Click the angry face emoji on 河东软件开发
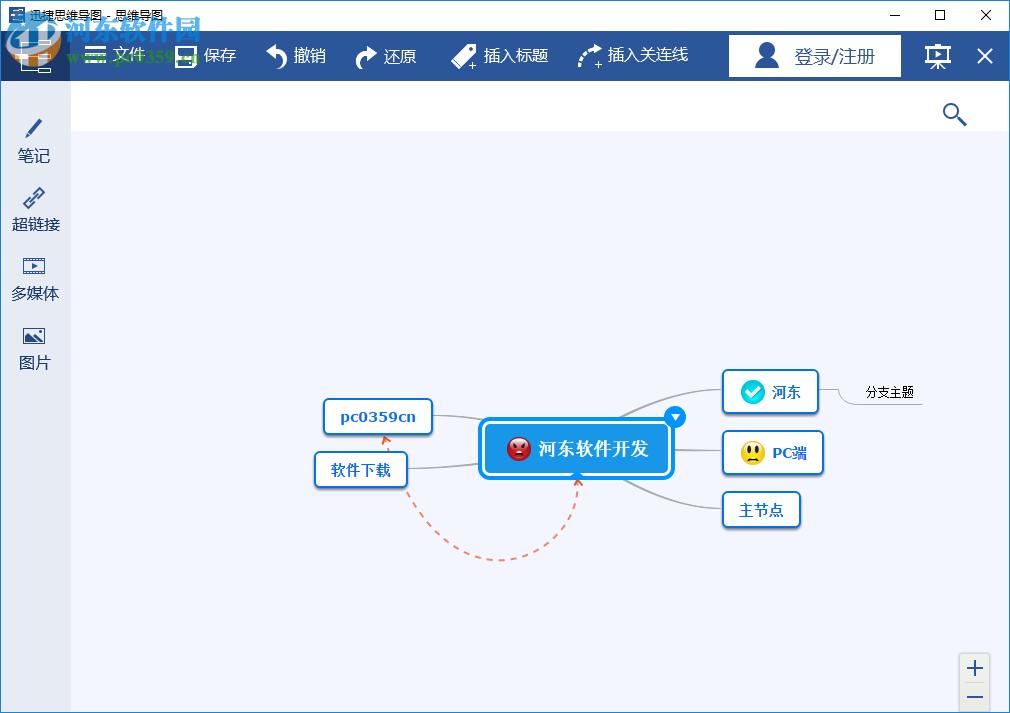 click(x=518, y=449)
